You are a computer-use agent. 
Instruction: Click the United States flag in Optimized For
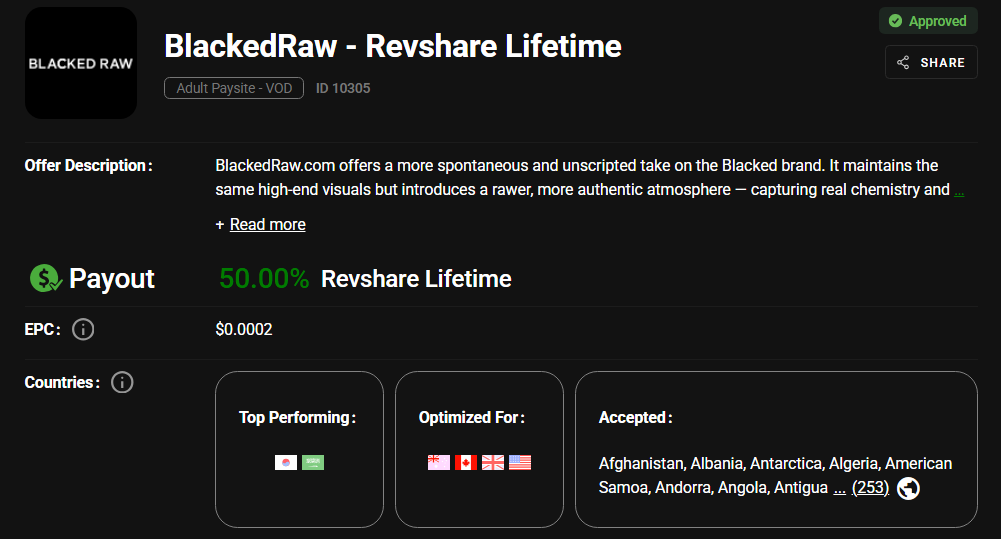(x=520, y=462)
